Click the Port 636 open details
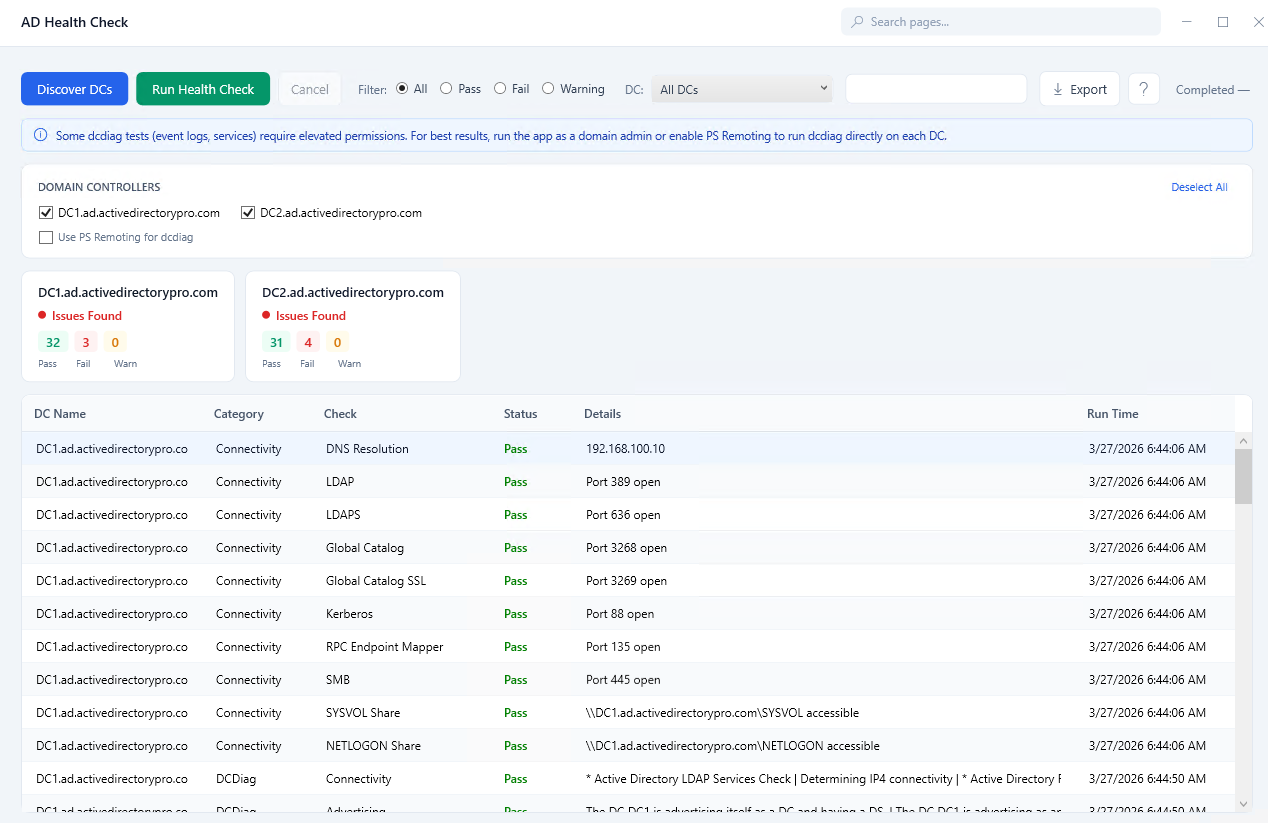The width and height of the screenshot is (1268, 823). click(623, 514)
